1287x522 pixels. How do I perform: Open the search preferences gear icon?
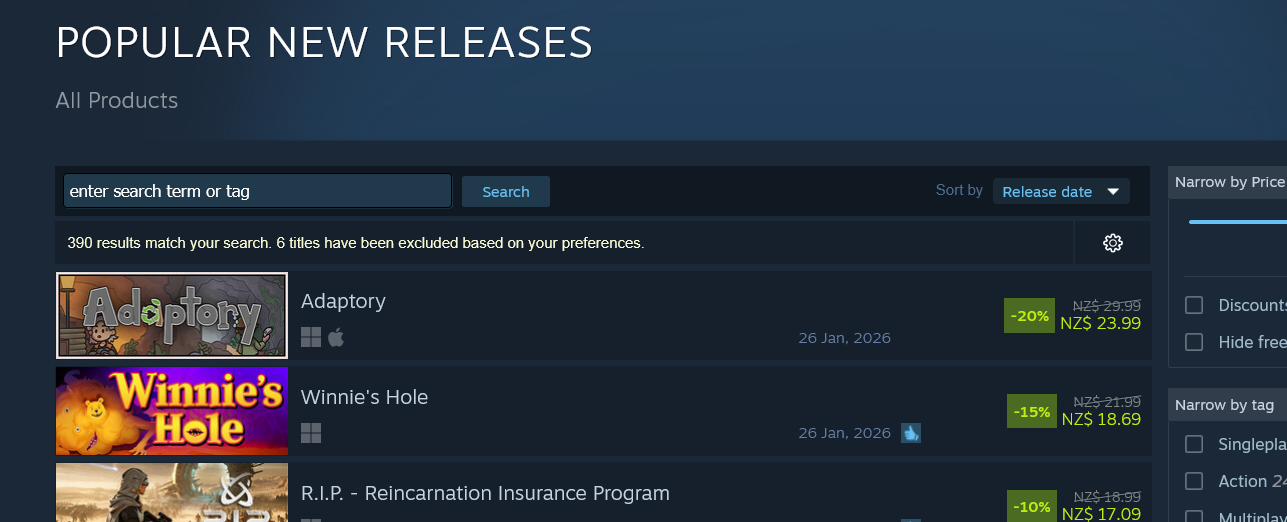click(1112, 243)
